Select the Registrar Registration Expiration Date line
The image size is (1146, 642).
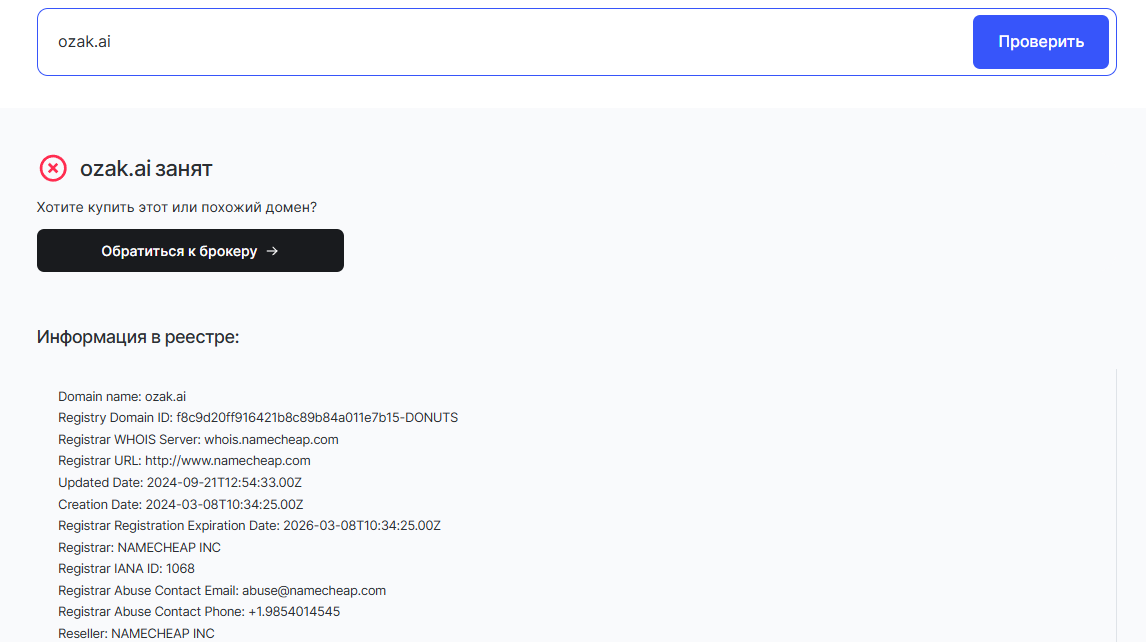pyautogui.click(x=249, y=526)
